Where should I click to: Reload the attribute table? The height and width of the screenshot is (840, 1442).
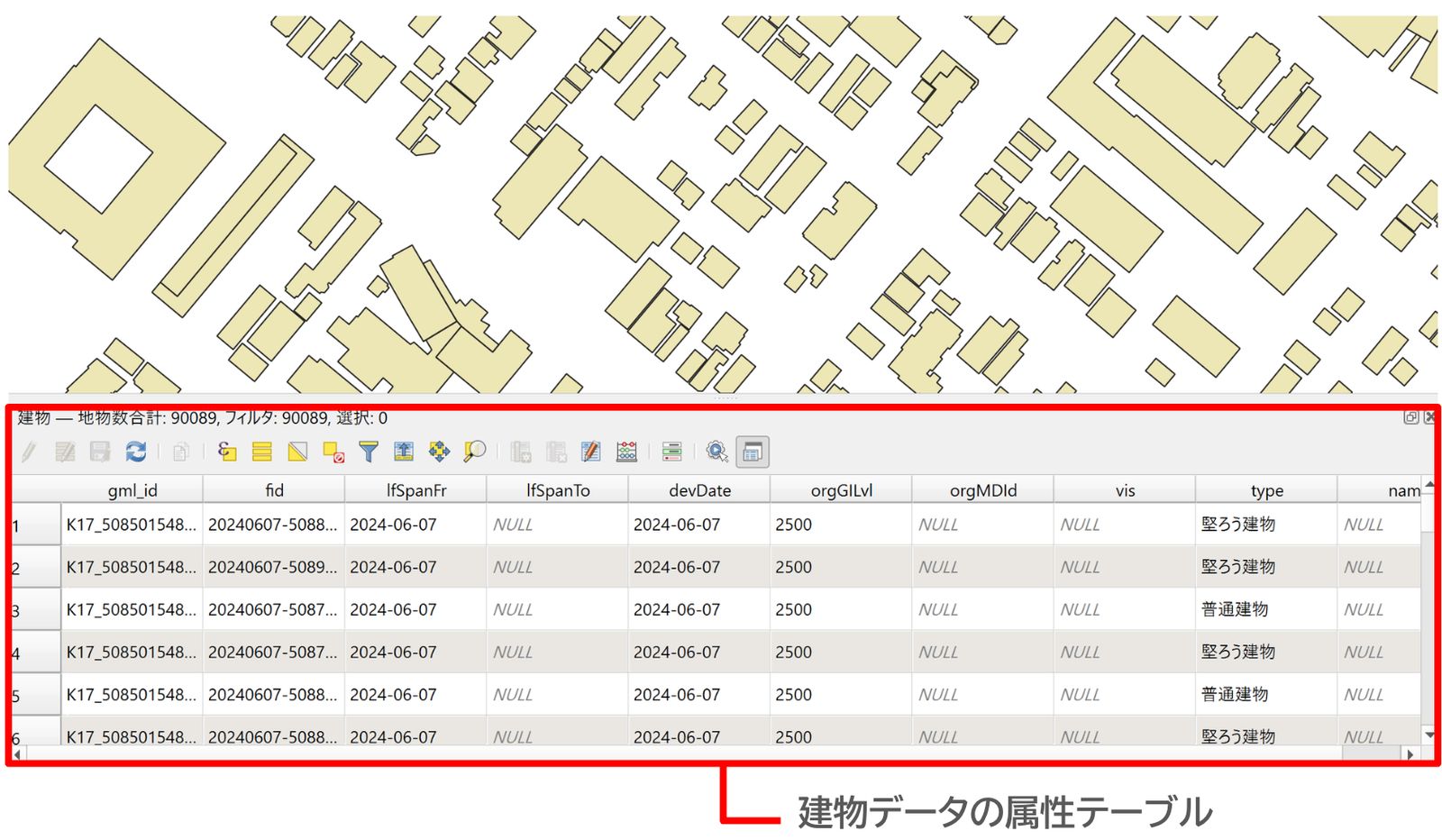(136, 452)
